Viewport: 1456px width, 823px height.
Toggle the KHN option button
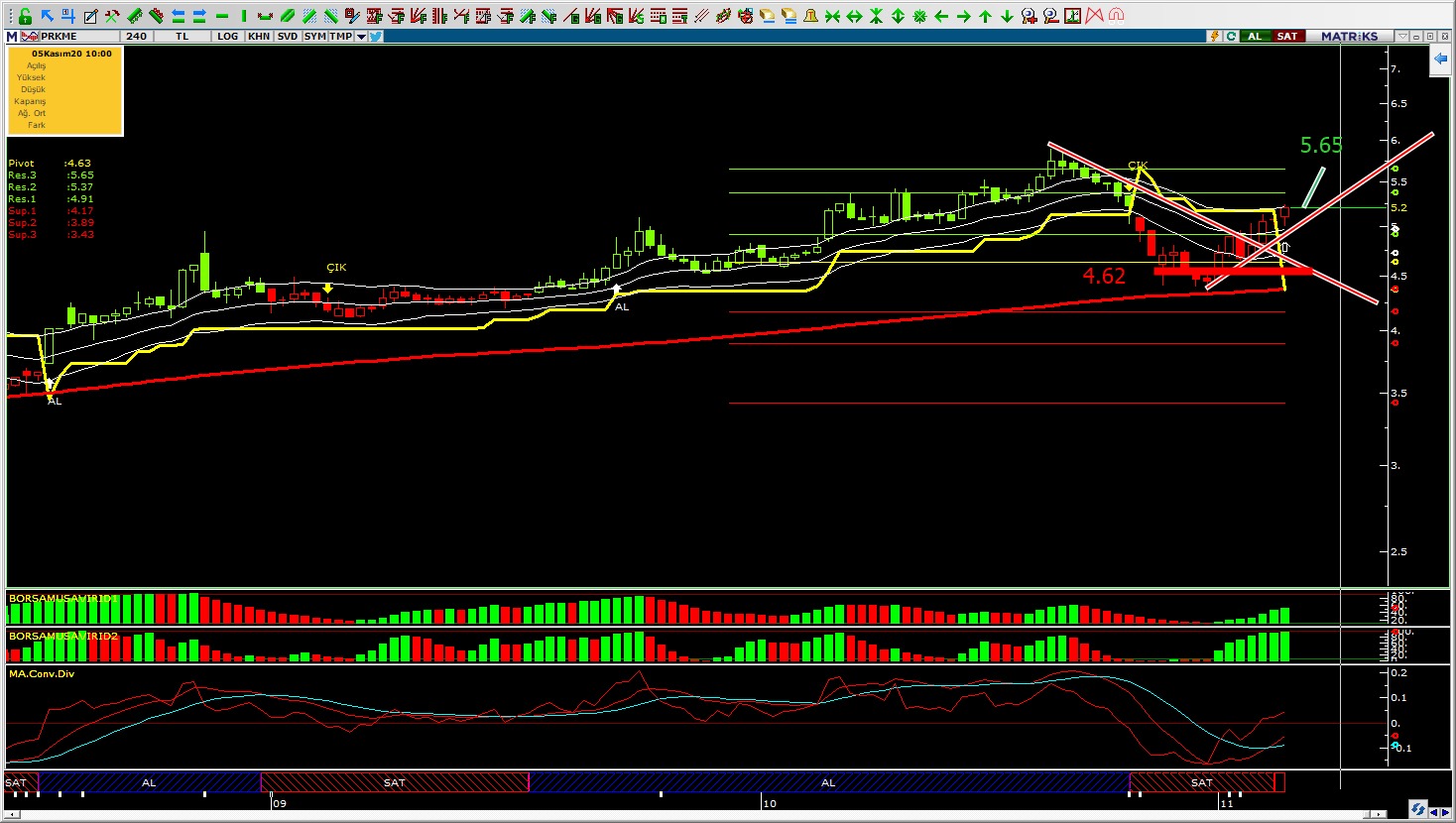(x=259, y=37)
